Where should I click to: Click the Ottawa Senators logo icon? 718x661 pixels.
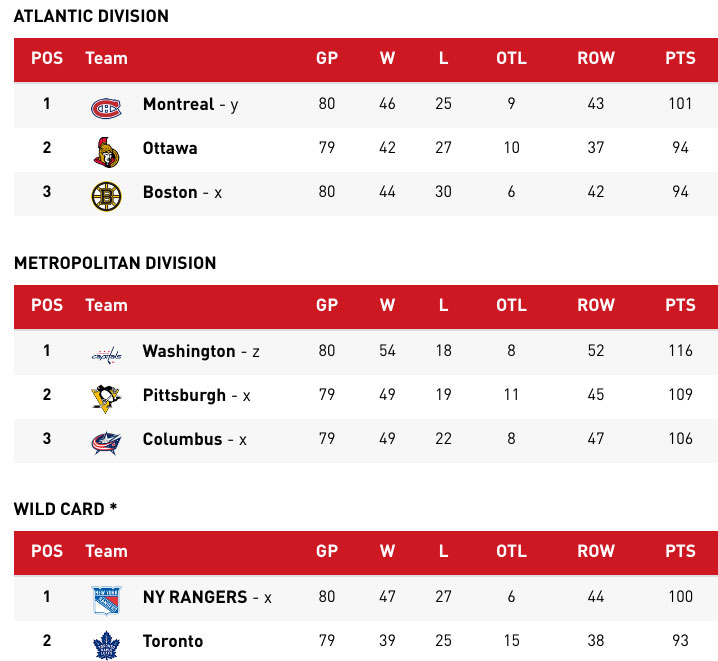click(105, 150)
